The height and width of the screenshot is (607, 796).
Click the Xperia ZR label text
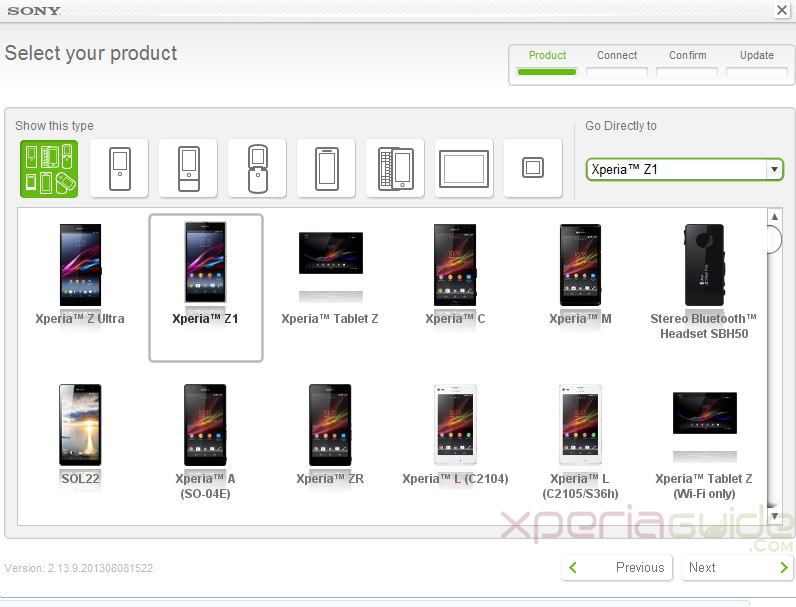[330, 479]
